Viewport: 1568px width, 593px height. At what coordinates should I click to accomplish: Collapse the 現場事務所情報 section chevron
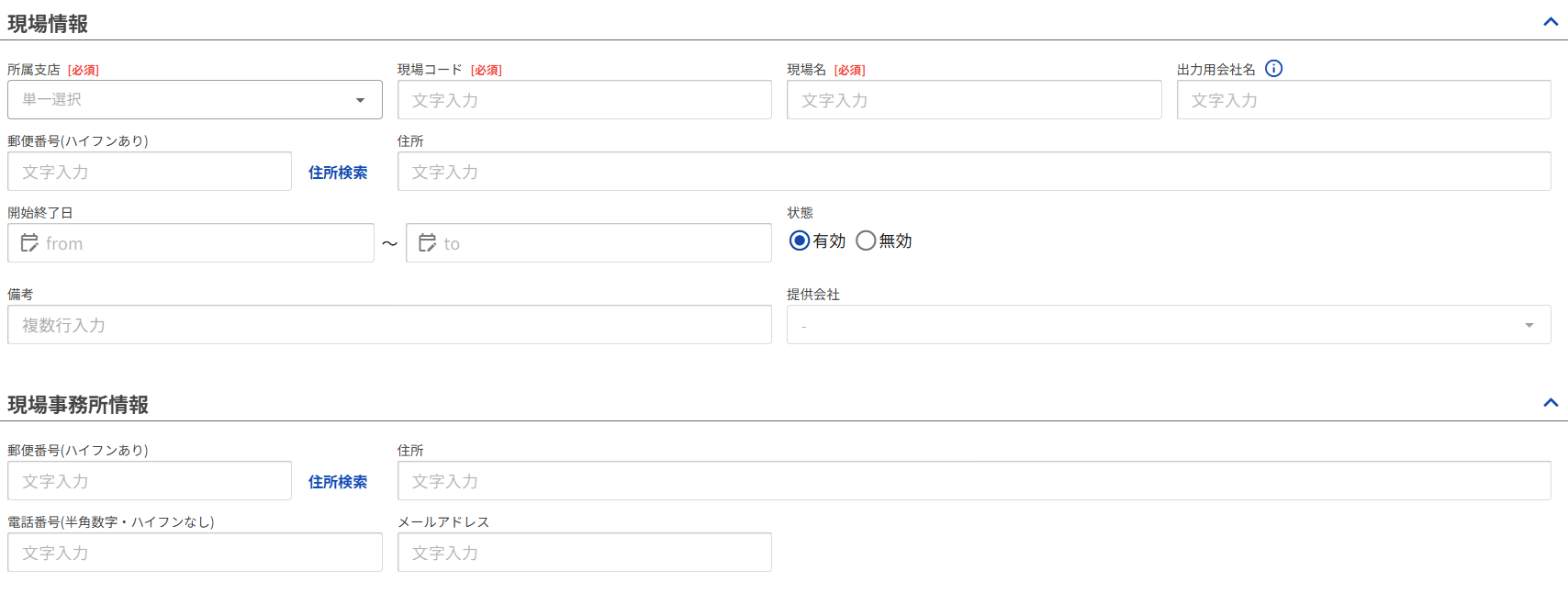[1551, 403]
